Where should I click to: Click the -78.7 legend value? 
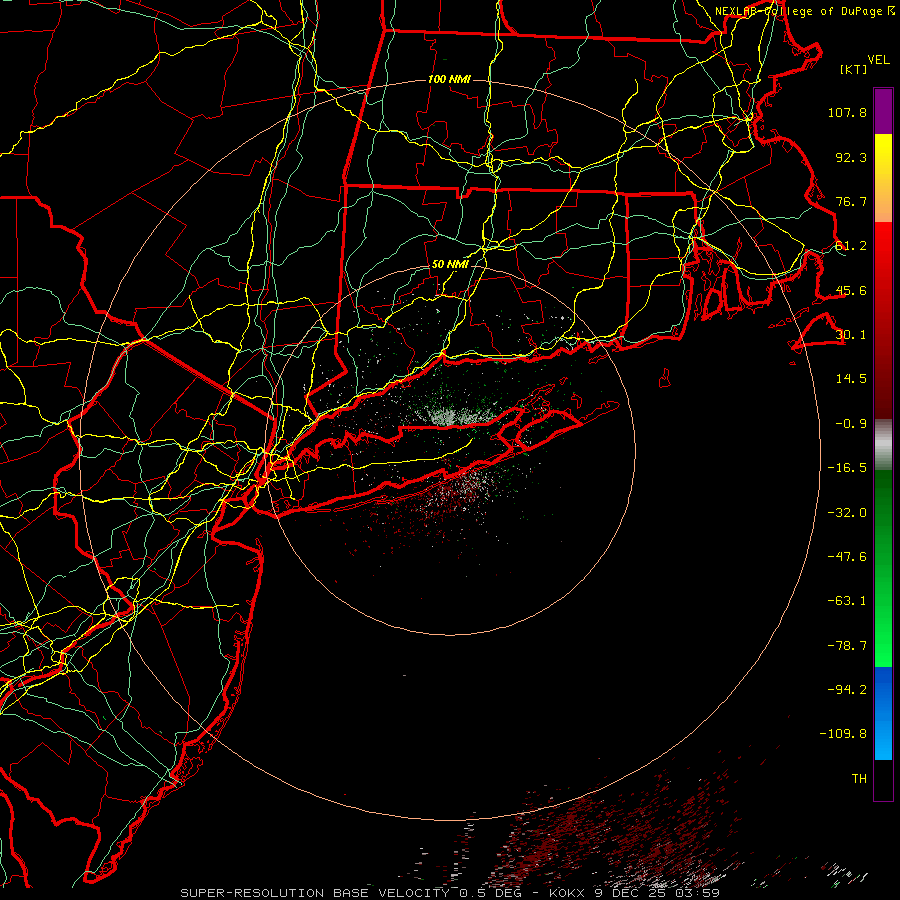pyautogui.click(x=847, y=646)
